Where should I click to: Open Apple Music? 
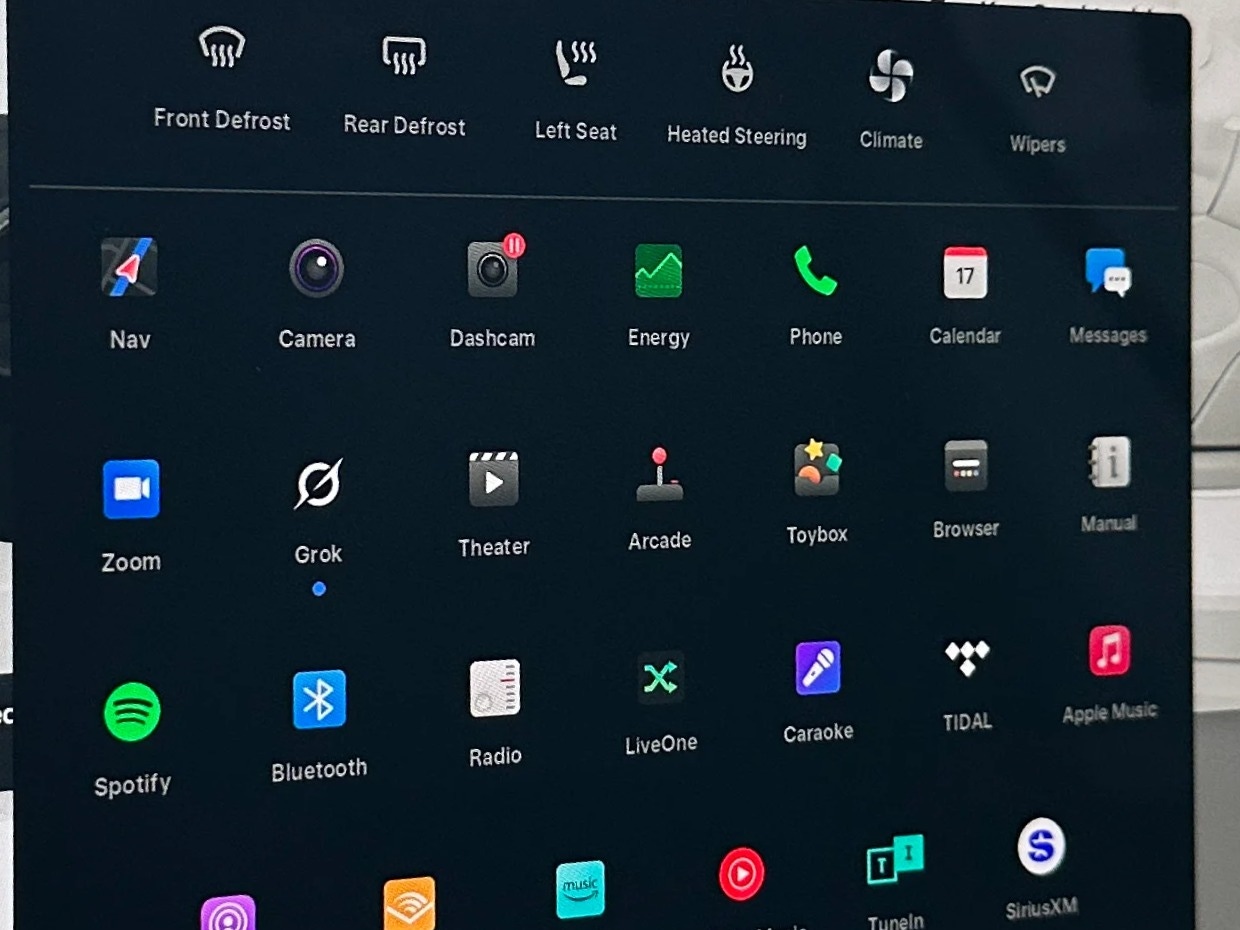point(1110,650)
